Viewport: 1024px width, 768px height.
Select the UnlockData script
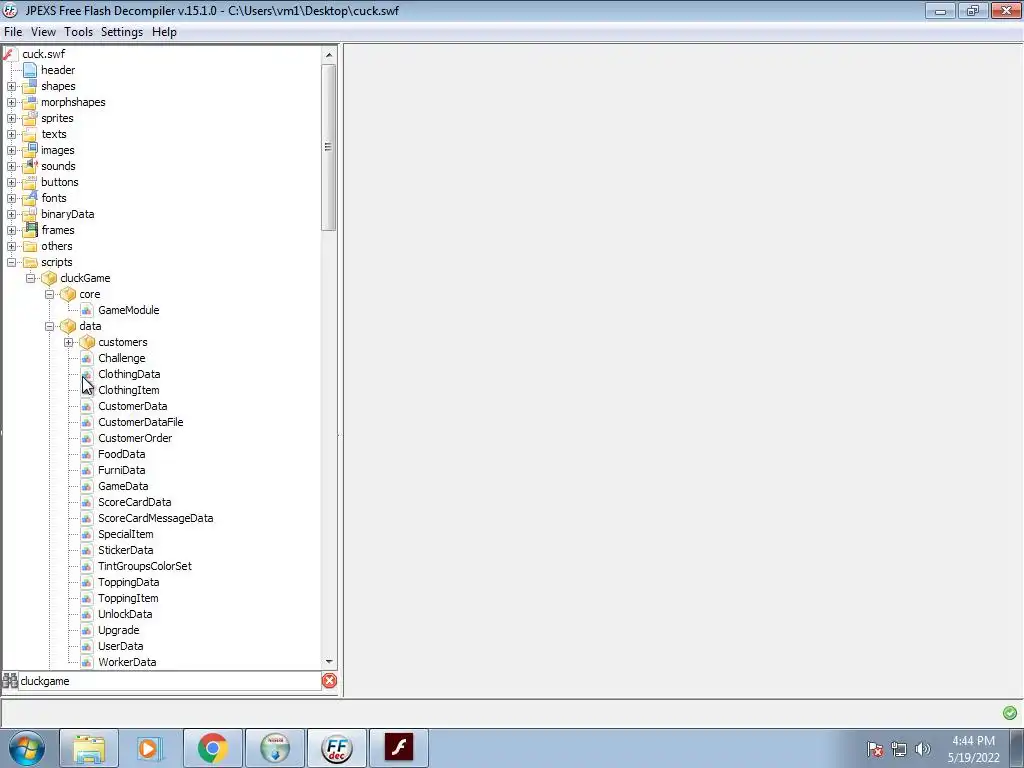click(125, 614)
